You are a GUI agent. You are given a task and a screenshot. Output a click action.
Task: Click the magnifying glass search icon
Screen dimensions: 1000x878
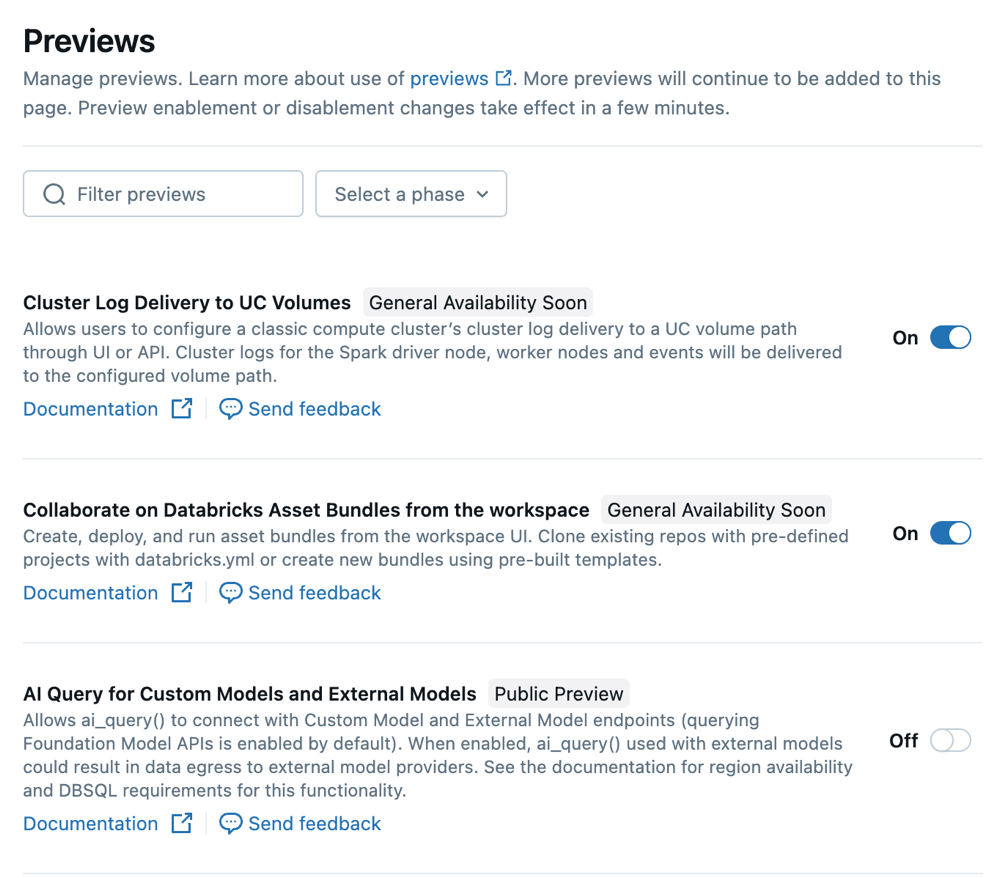(54, 193)
